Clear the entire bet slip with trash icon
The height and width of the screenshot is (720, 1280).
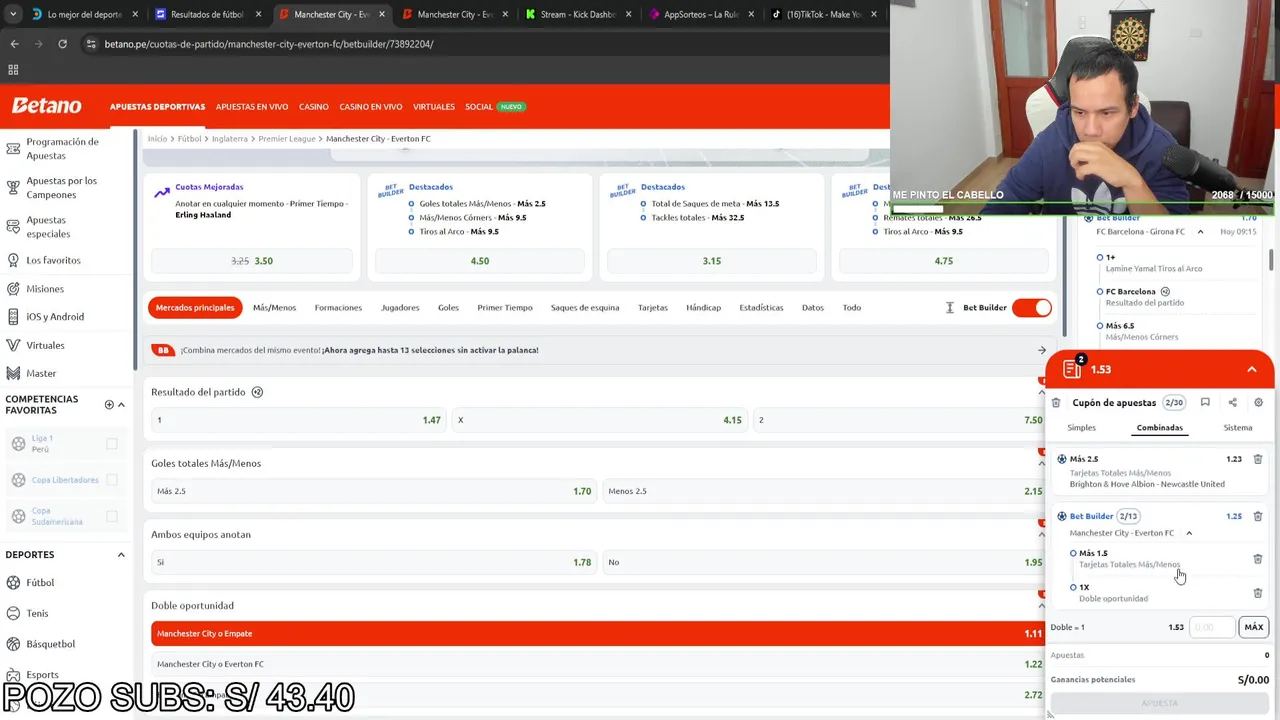pyautogui.click(x=1056, y=402)
